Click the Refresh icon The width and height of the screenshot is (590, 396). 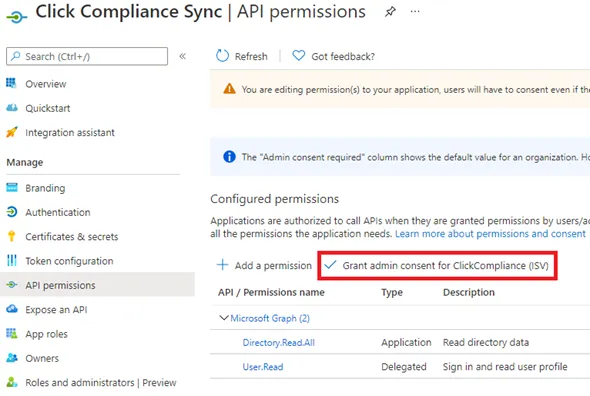coord(222,56)
